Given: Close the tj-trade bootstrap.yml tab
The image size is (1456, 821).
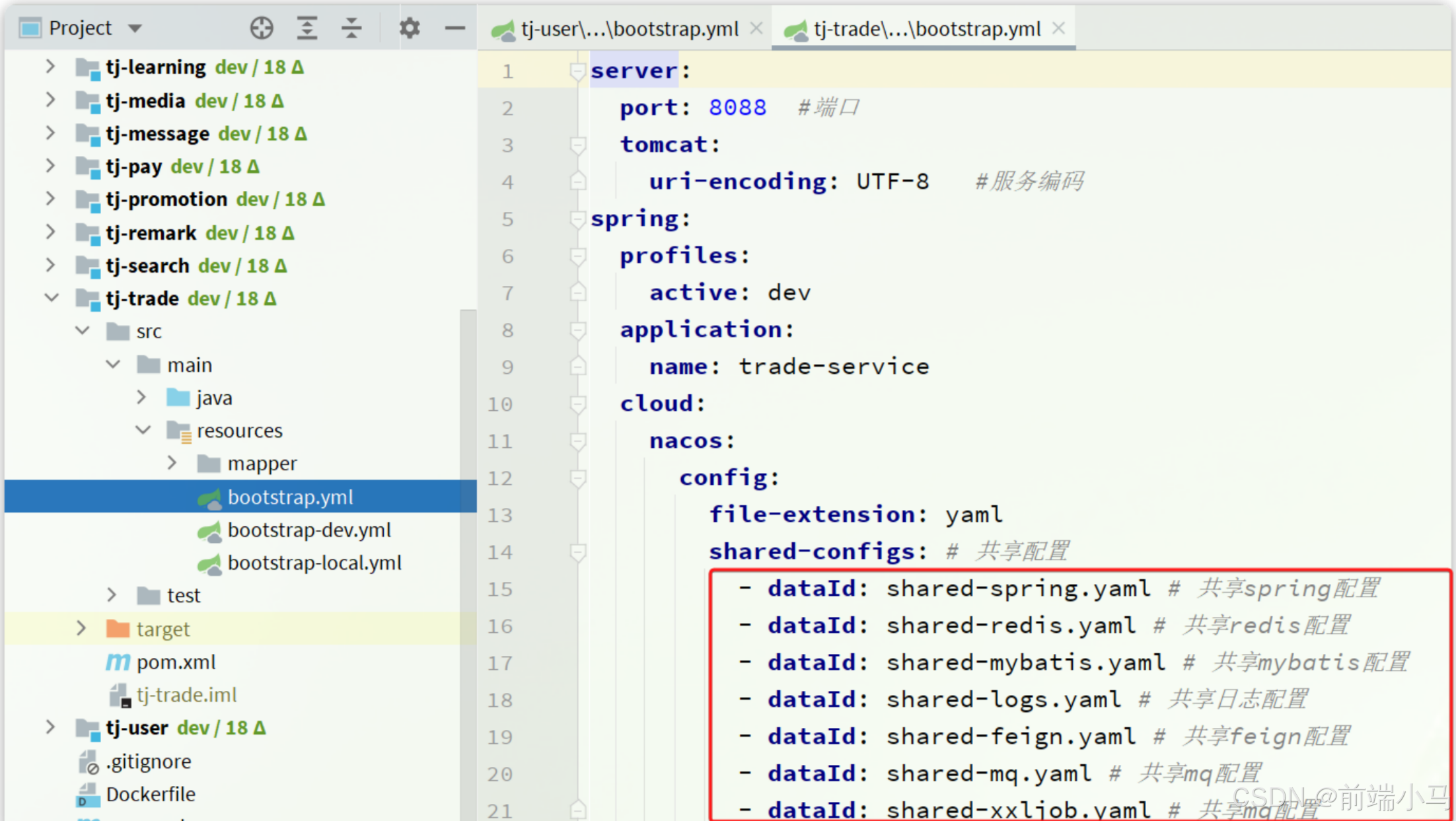Looking at the screenshot, I should tap(1058, 28).
